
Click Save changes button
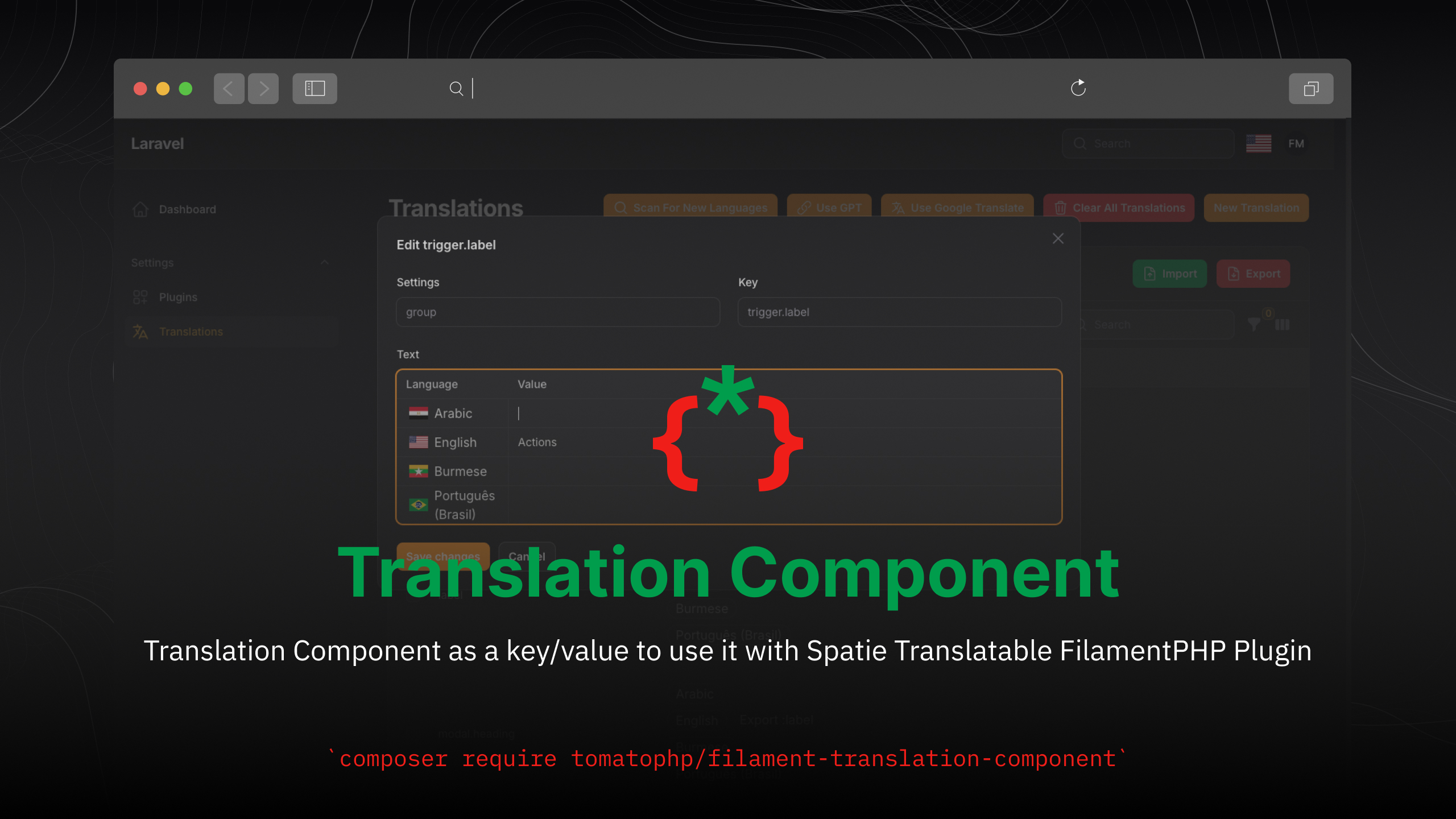pyautogui.click(x=442, y=556)
